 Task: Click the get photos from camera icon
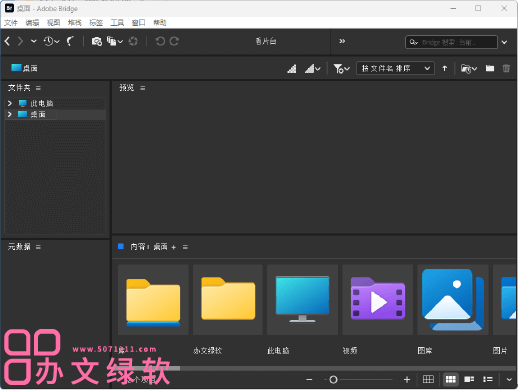pos(97,41)
